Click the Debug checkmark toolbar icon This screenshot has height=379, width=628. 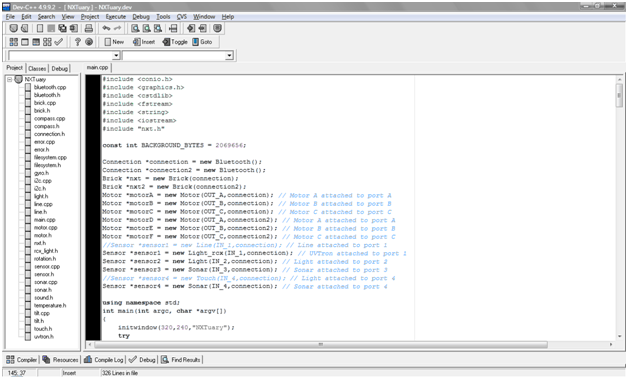click(x=58, y=42)
